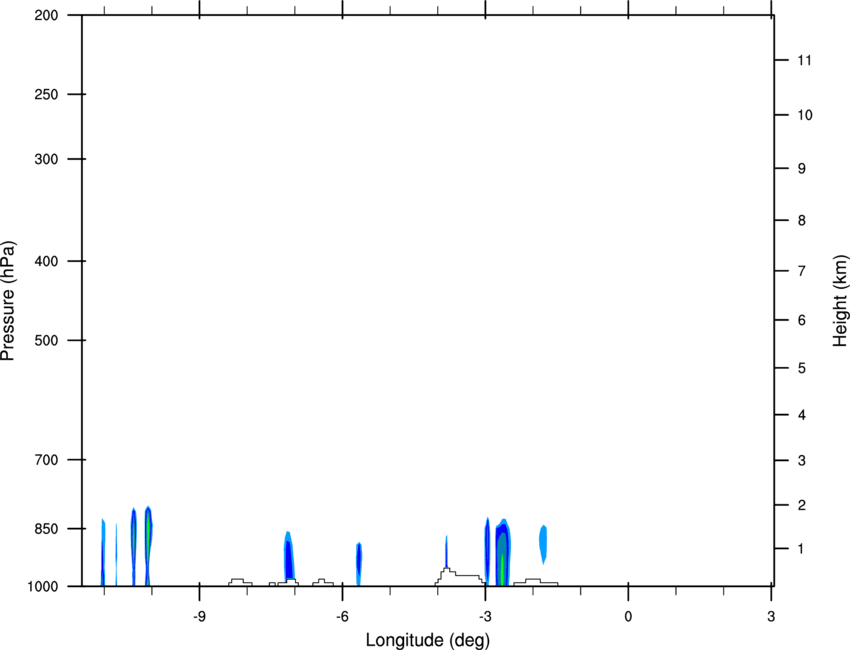This screenshot has width=850, height=650.
Task: Click the 'Longitude (deg)' axis label
Action: [x=428, y=640]
